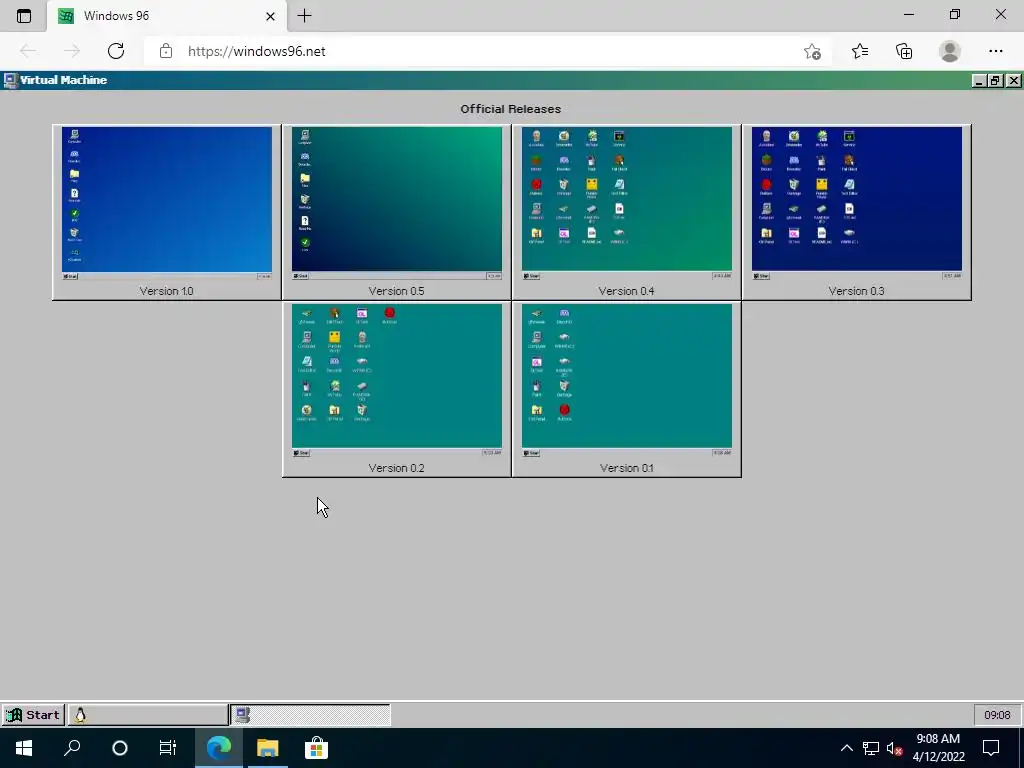Image resolution: width=1024 pixels, height=768 pixels.
Task: Open the Version 0.1 release thumbnail
Action: tap(626, 389)
